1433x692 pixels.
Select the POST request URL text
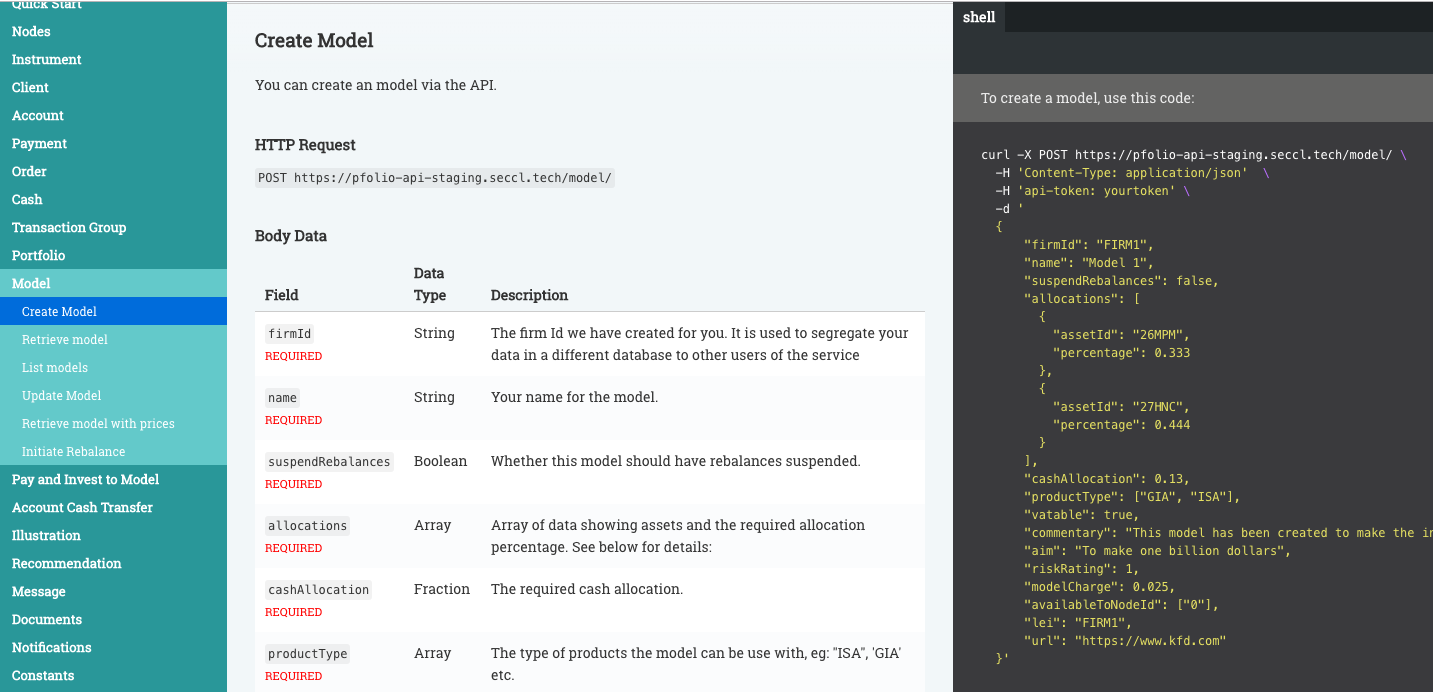click(x=434, y=177)
